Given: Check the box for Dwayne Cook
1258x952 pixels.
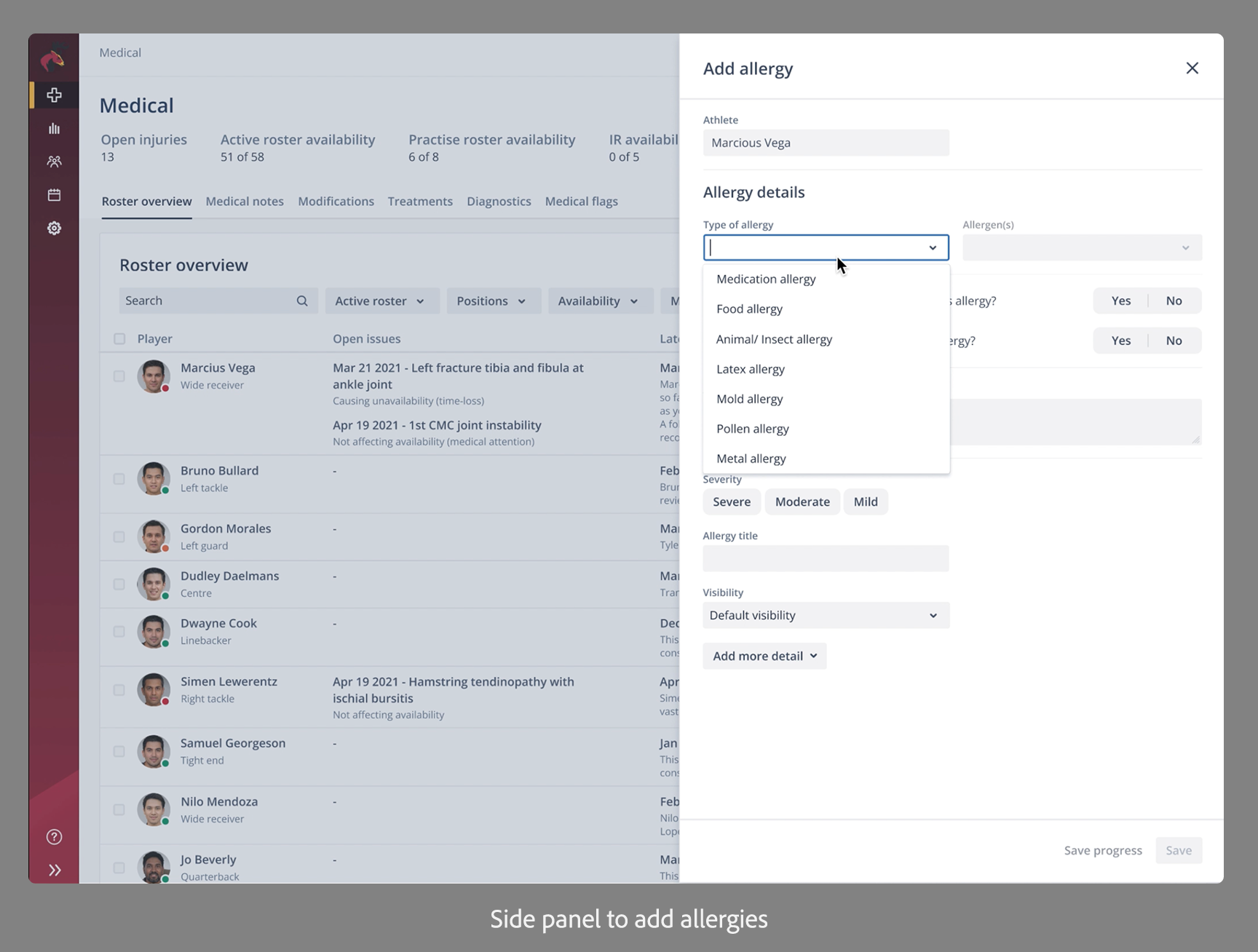Looking at the screenshot, I should click(x=119, y=631).
